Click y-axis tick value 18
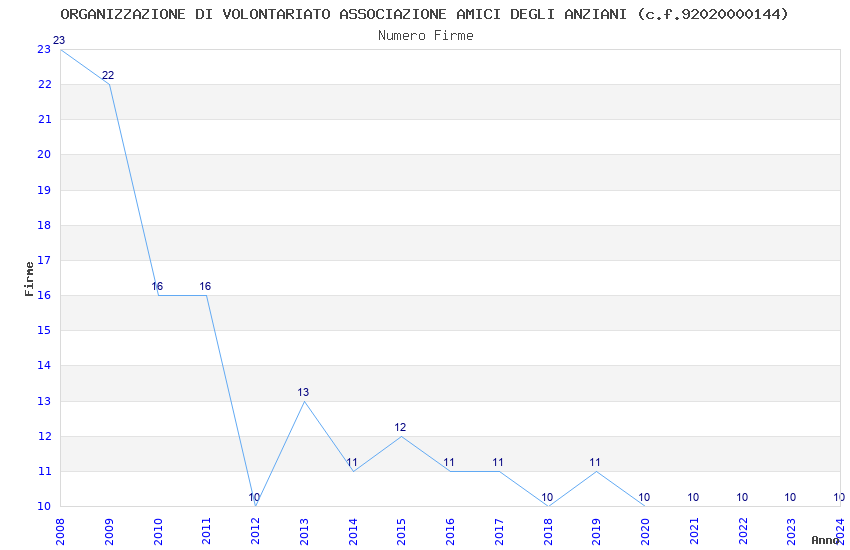 (x=44, y=225)
